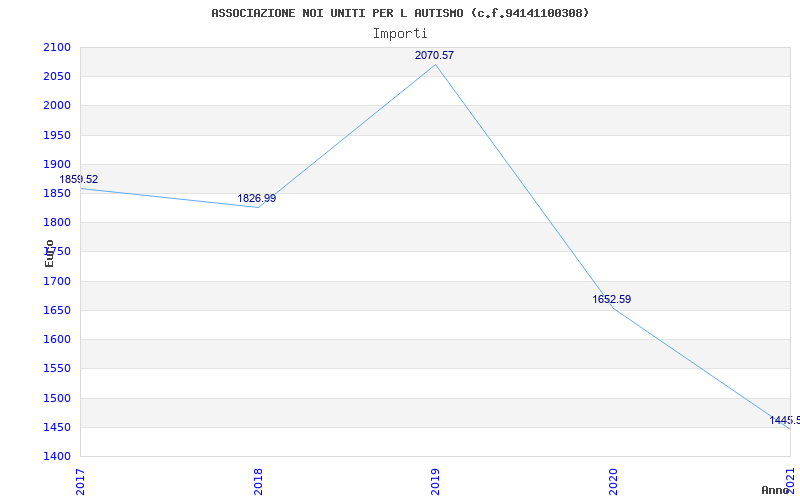Click the 1500 y-axis value
The width and height of the screenshot is (800, 500).
click(x=57, y=398)
